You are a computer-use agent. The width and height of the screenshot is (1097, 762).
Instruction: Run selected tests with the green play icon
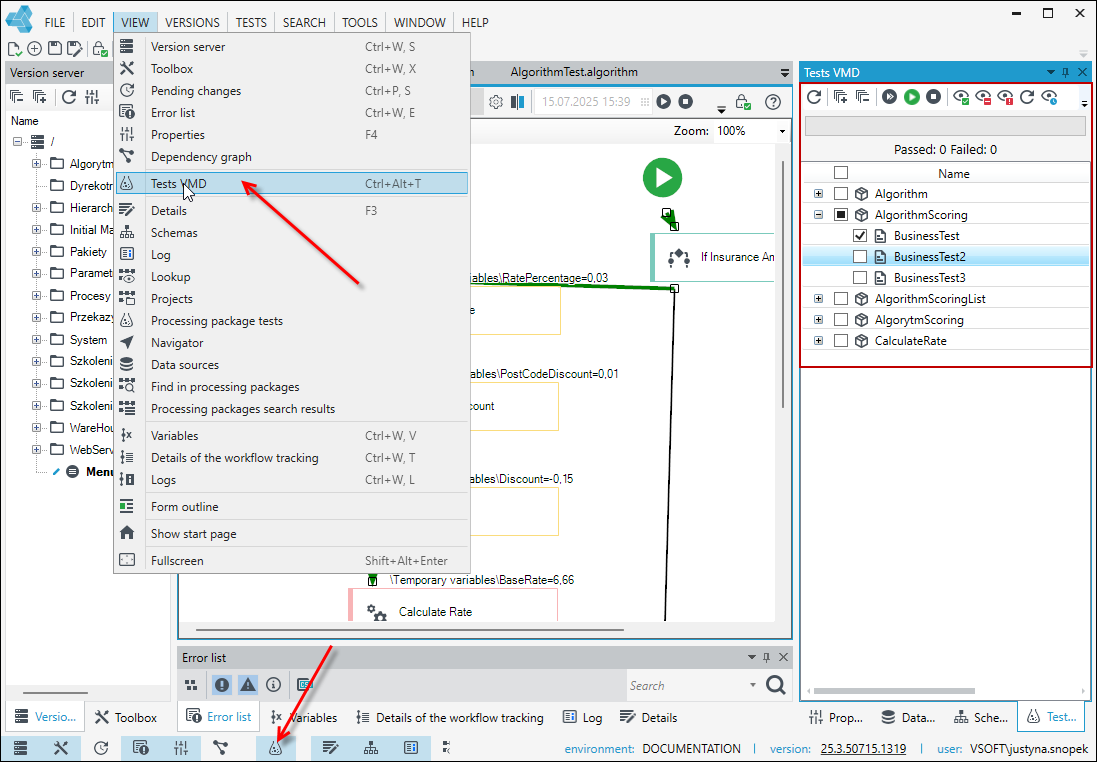click(912, 97)
